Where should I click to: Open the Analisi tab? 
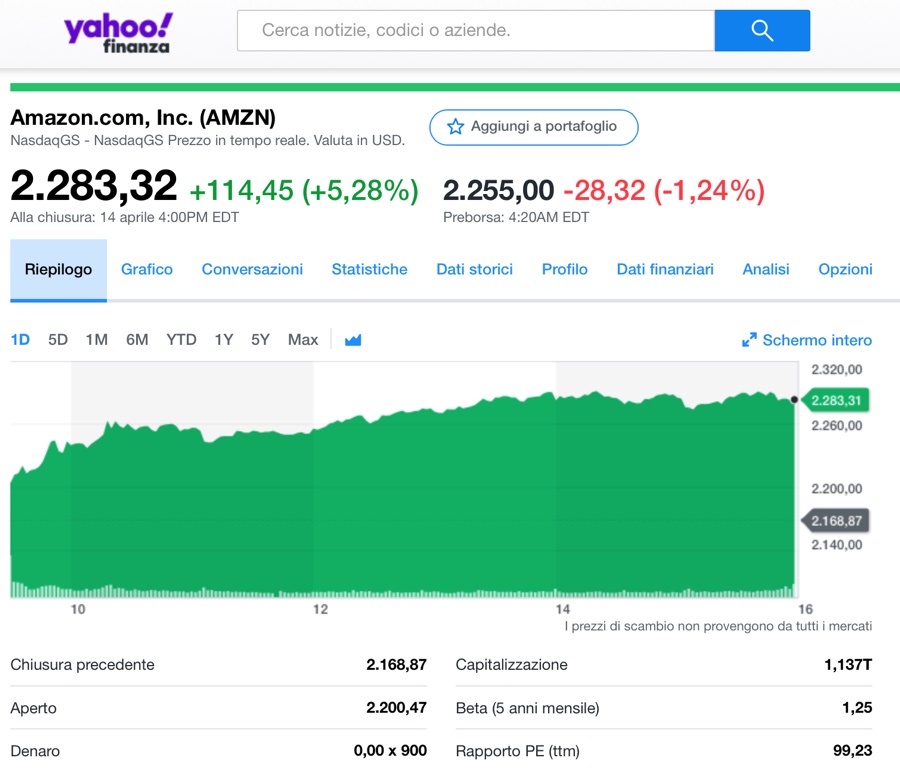coord(766,270)
